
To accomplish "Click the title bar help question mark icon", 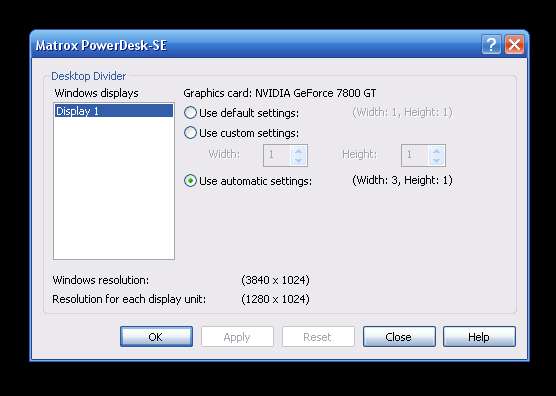I will [491, 45].
